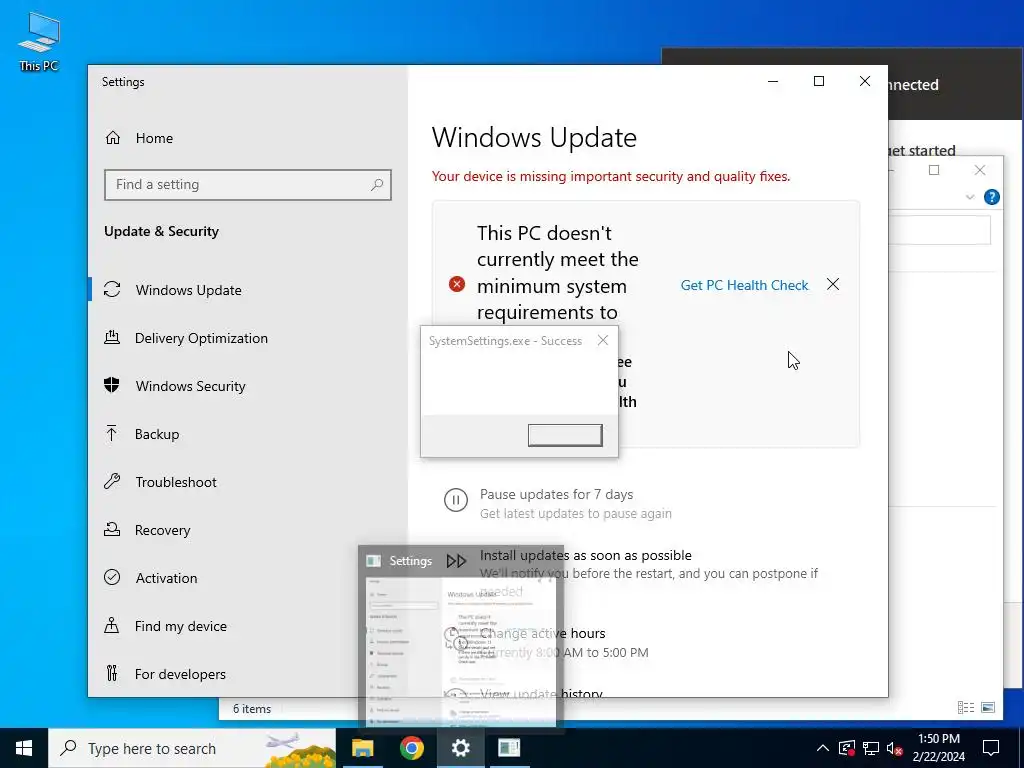Viewport: 1024px width, 768px height.
Task: Expand the ribbon chevron in background window
Action: point(970,197)
